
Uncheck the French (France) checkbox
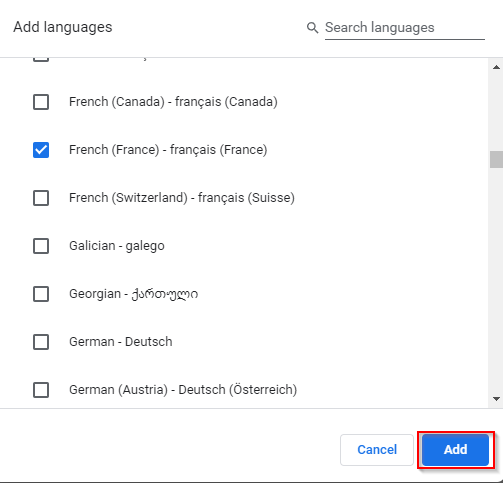click(41, 150)
